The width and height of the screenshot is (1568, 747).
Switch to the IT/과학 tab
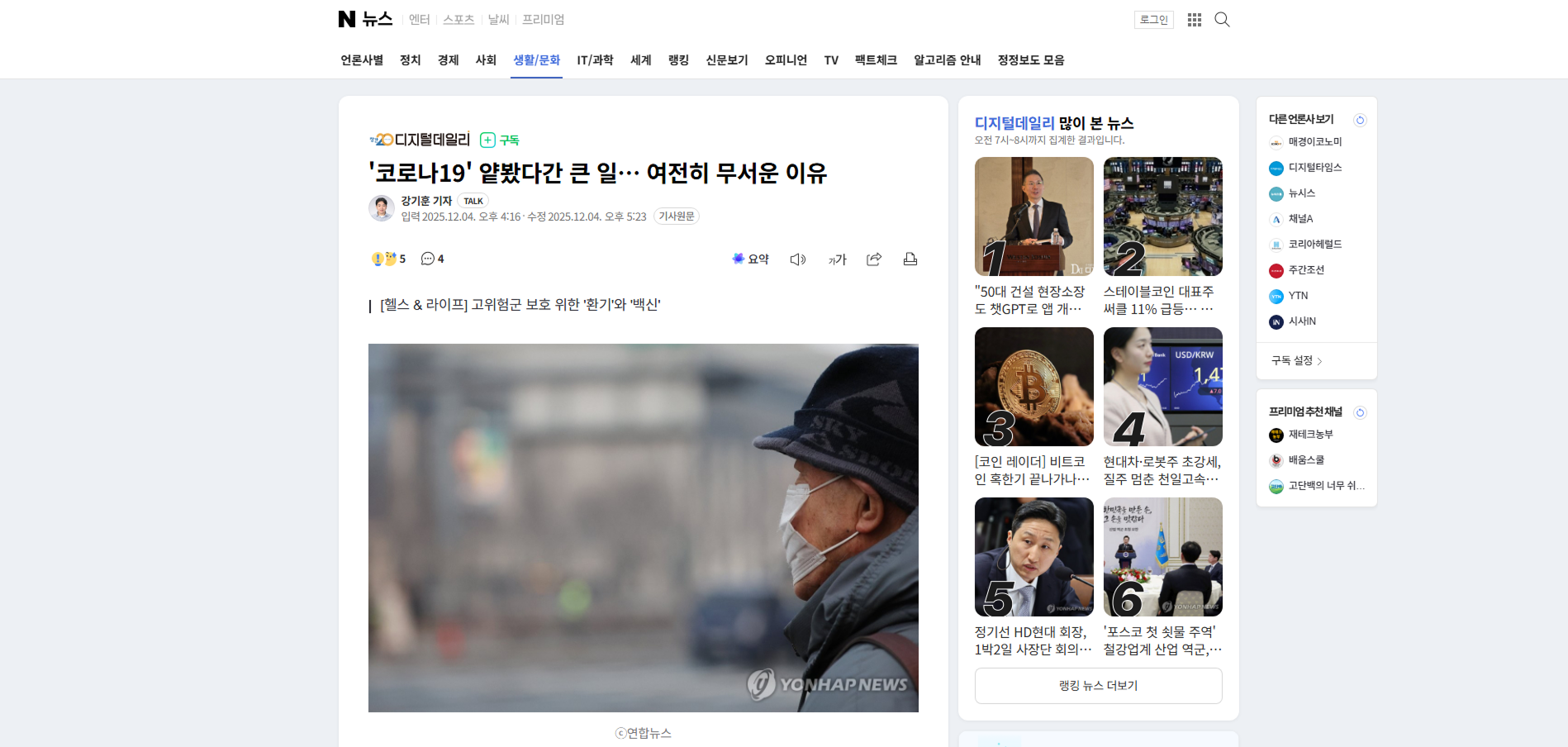tap(595, 60)
